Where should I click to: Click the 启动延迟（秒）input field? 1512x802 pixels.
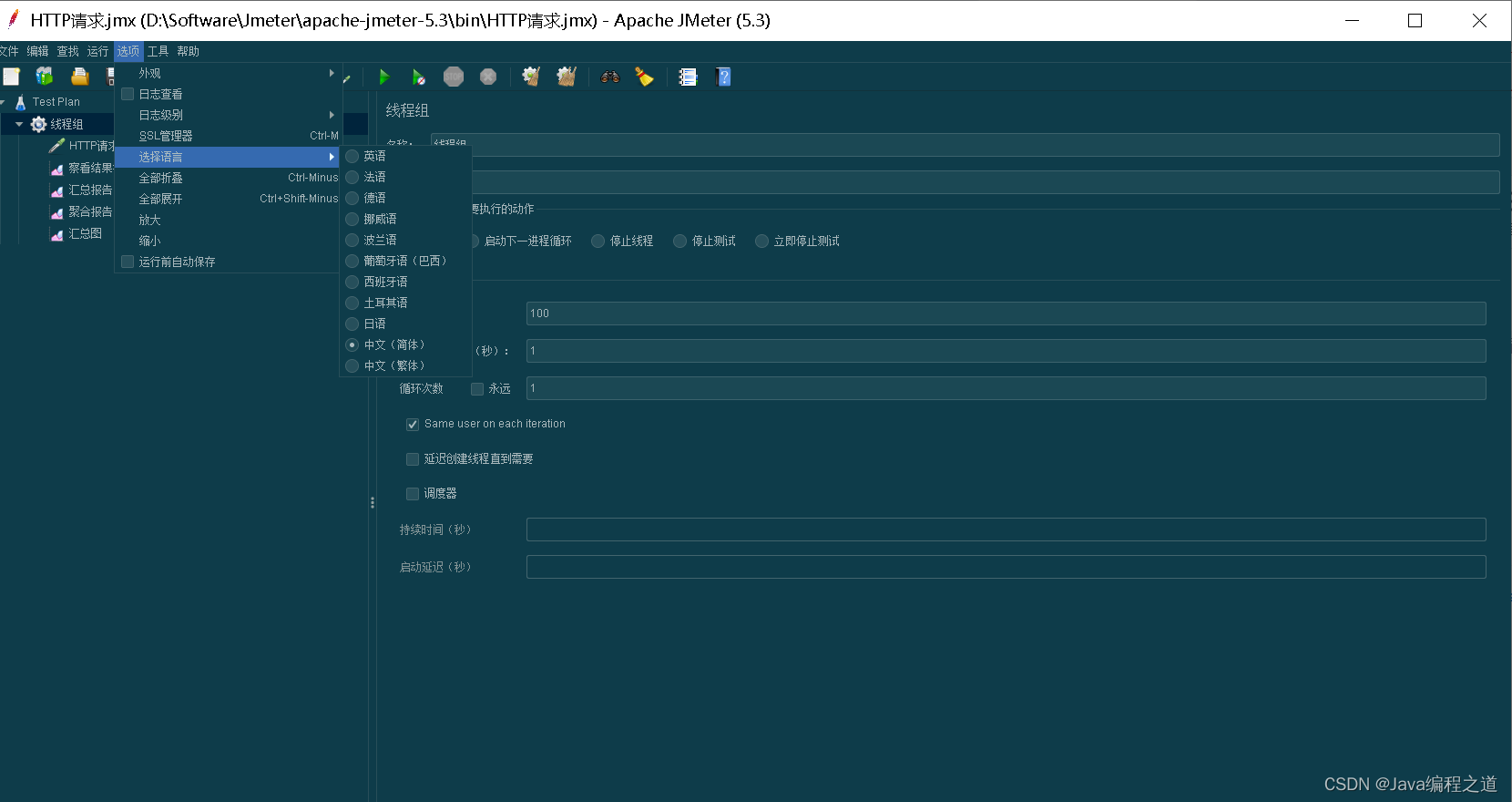[x=1006, y=567]
